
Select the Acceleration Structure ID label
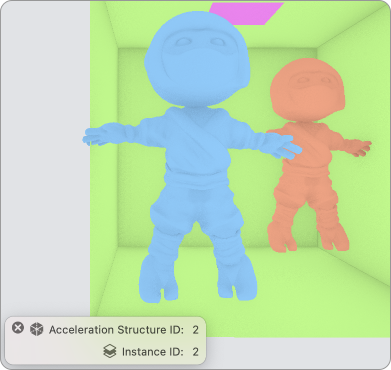[116, 330]
